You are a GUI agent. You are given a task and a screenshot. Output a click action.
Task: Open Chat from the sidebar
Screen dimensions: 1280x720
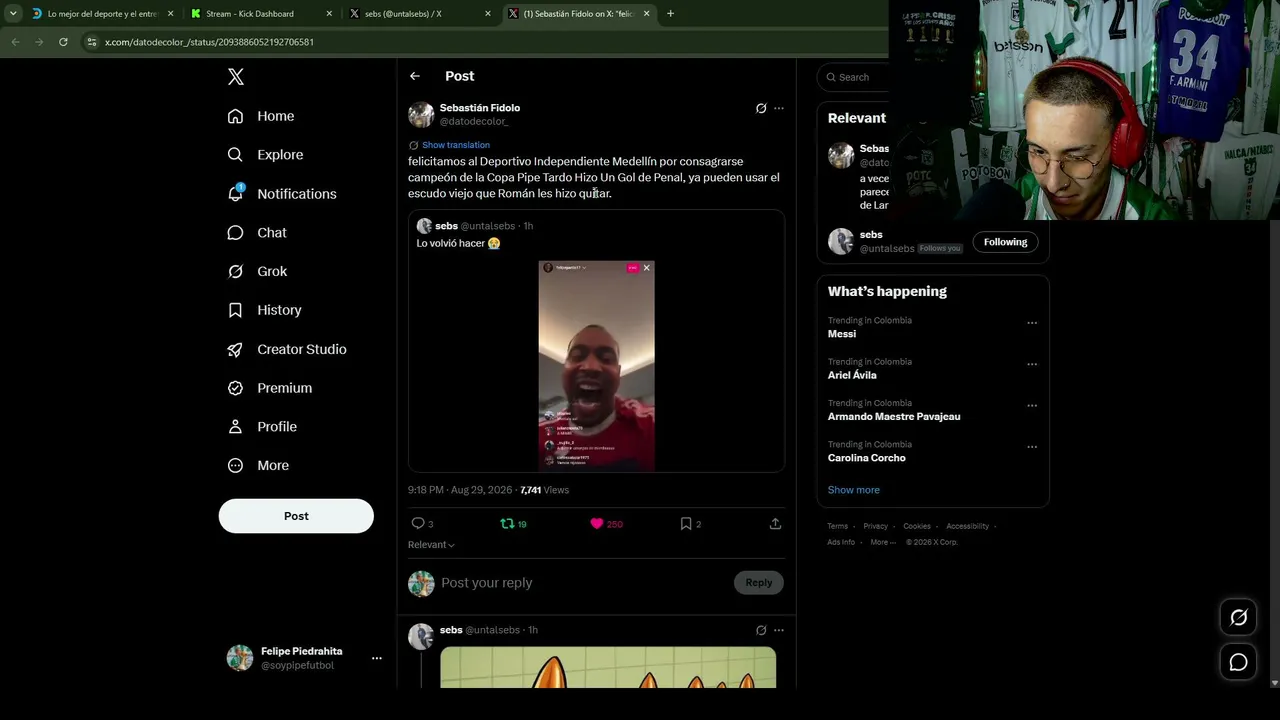(x=257, y=233)
